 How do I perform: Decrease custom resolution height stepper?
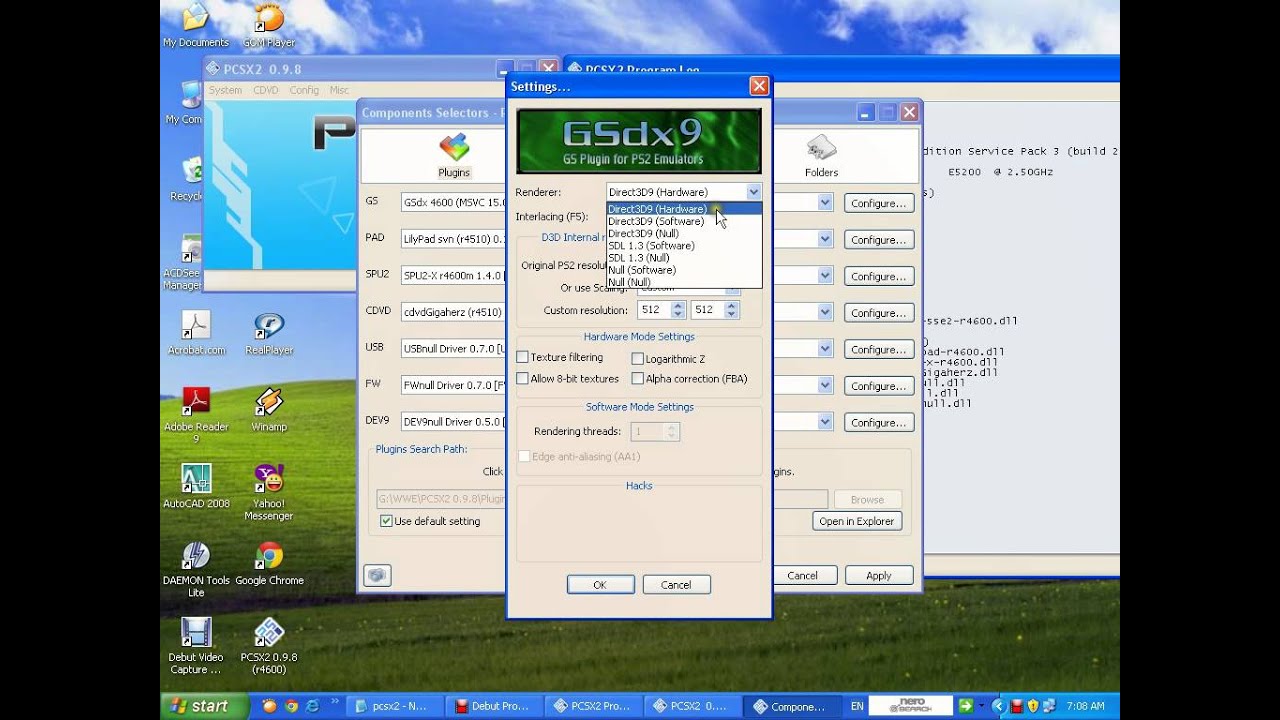(731, 315)
